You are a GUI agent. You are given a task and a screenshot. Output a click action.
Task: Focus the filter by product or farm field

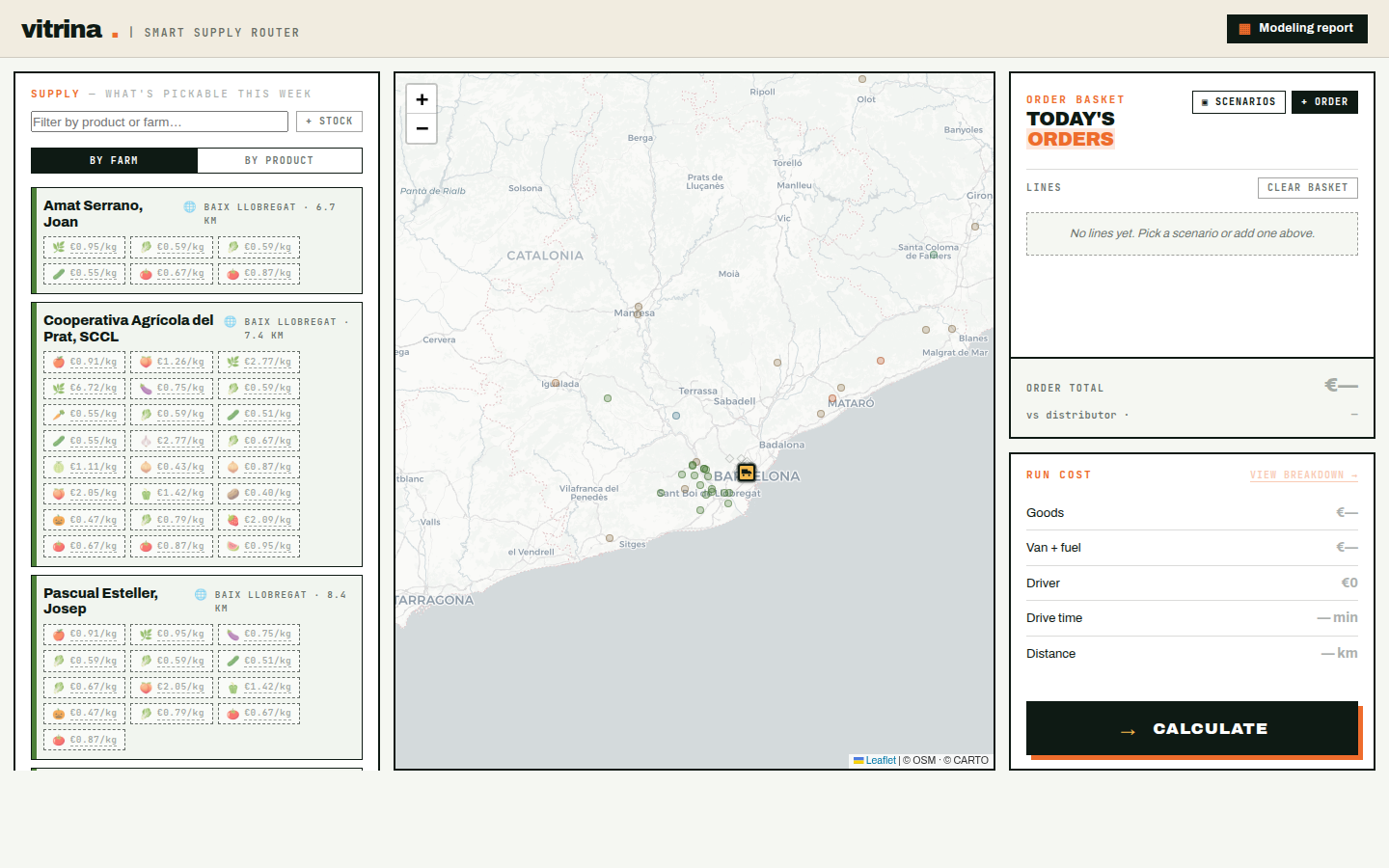tap(159, 122)
